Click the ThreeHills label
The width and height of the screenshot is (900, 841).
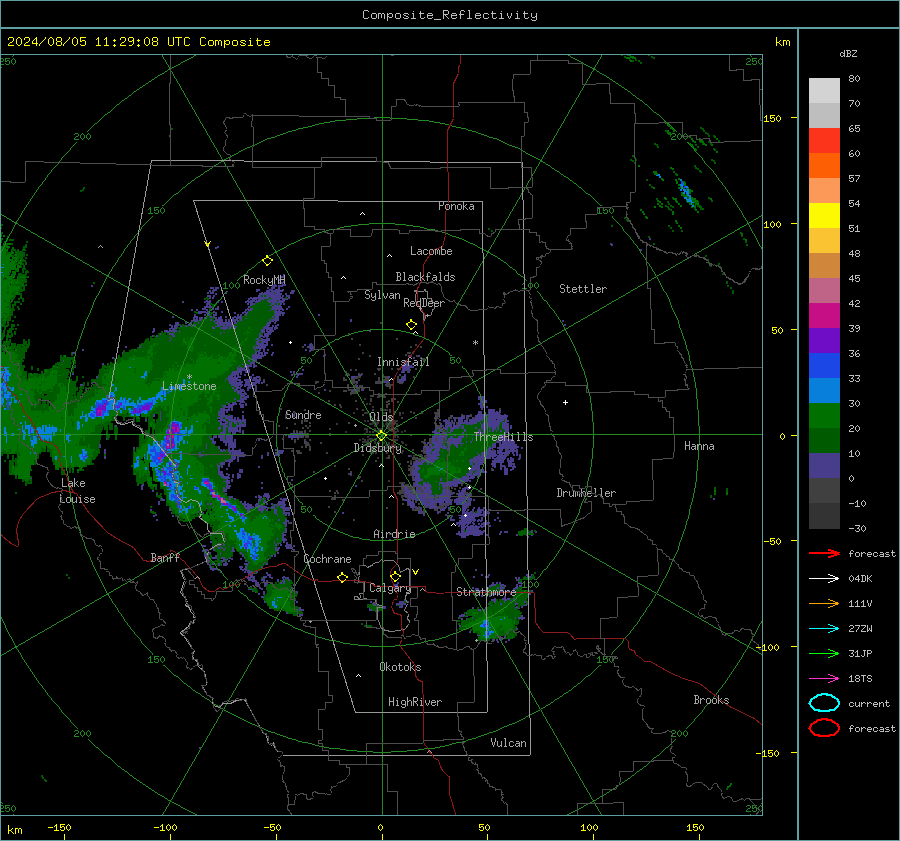pyautogui.click(x=503, y=437)
